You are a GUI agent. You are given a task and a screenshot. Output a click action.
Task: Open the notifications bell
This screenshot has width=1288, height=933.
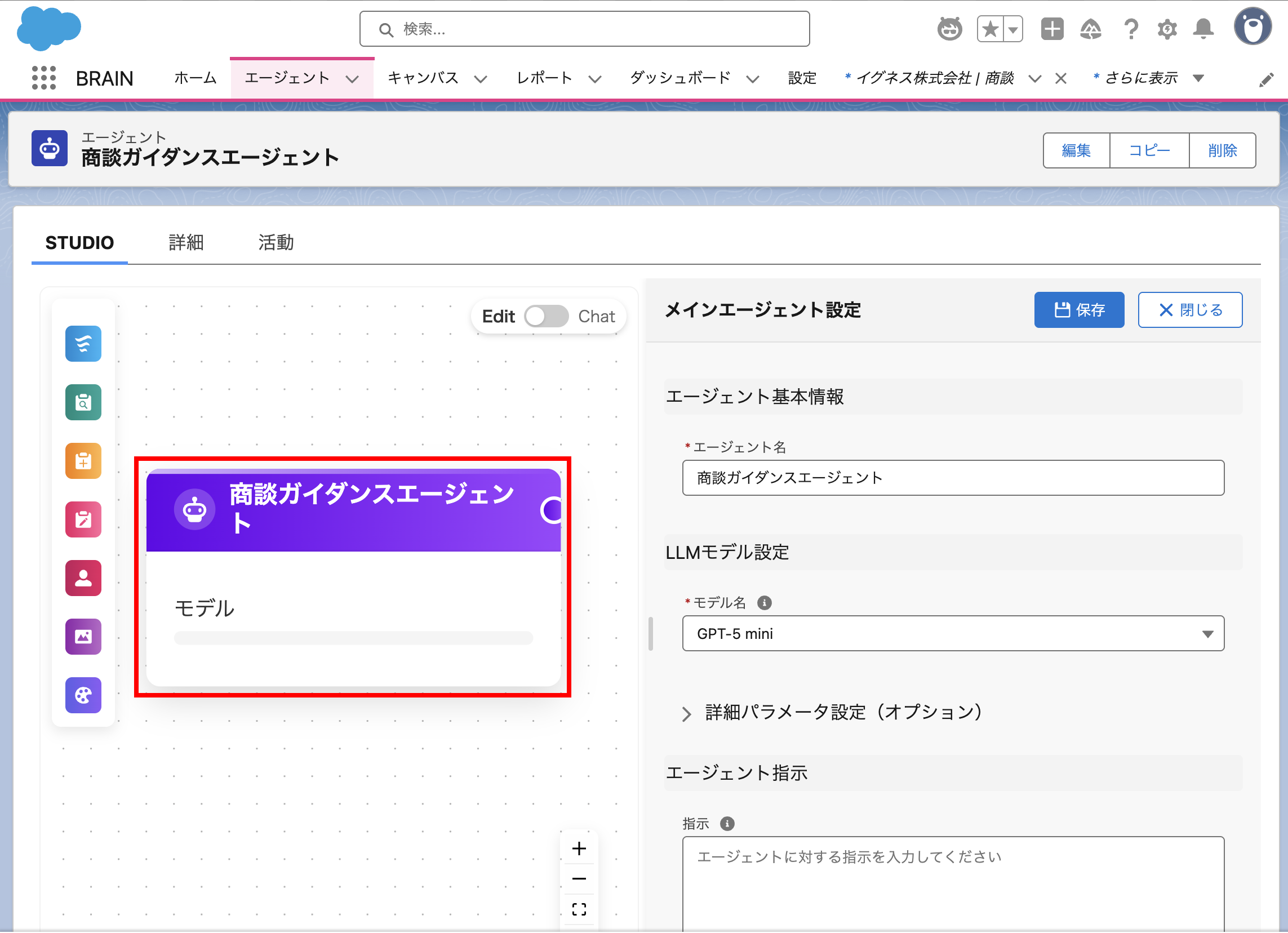tap(1203, 29)
